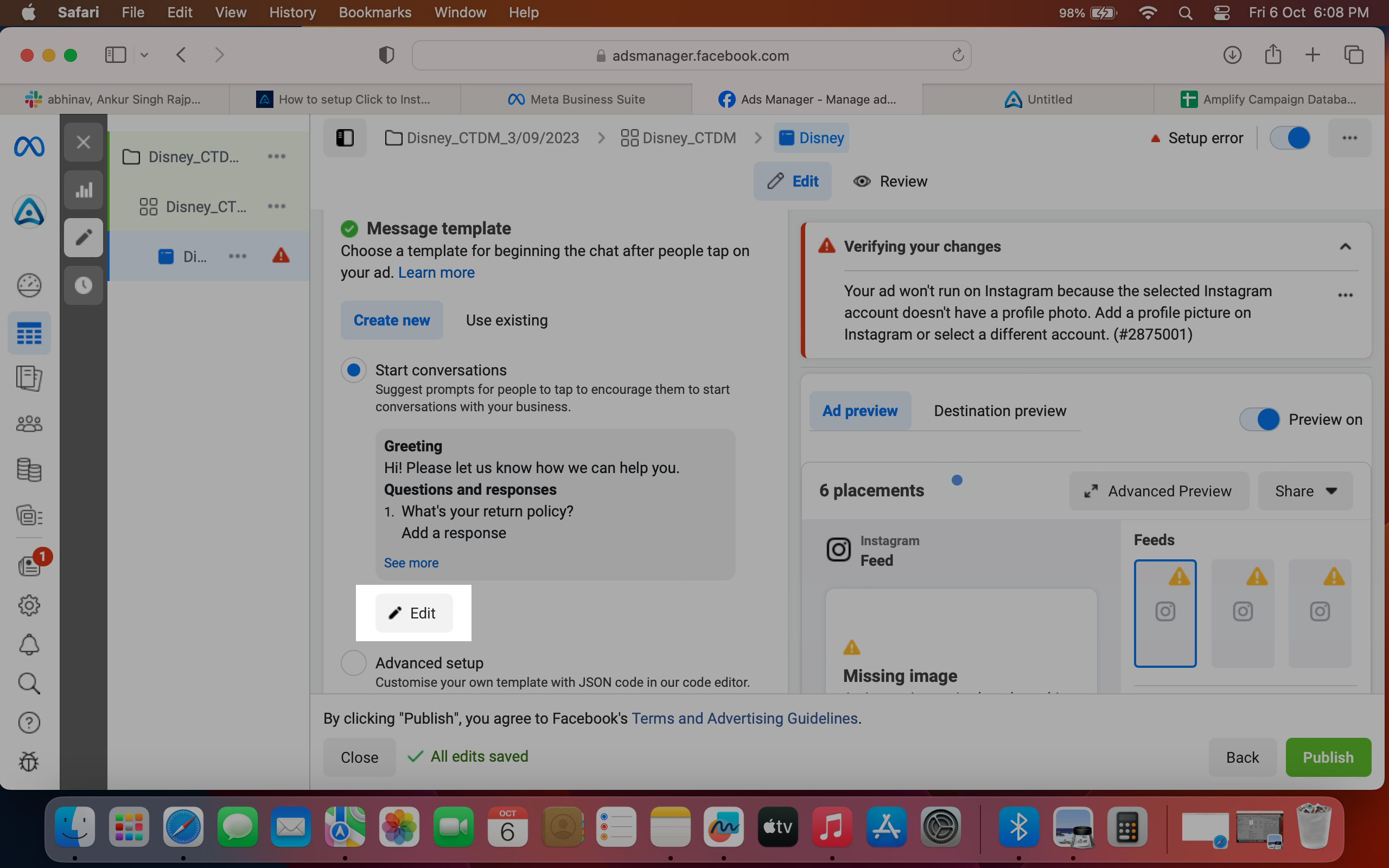
Task: Disable the Preview on toggle
Action: [x=1259, y=419]
